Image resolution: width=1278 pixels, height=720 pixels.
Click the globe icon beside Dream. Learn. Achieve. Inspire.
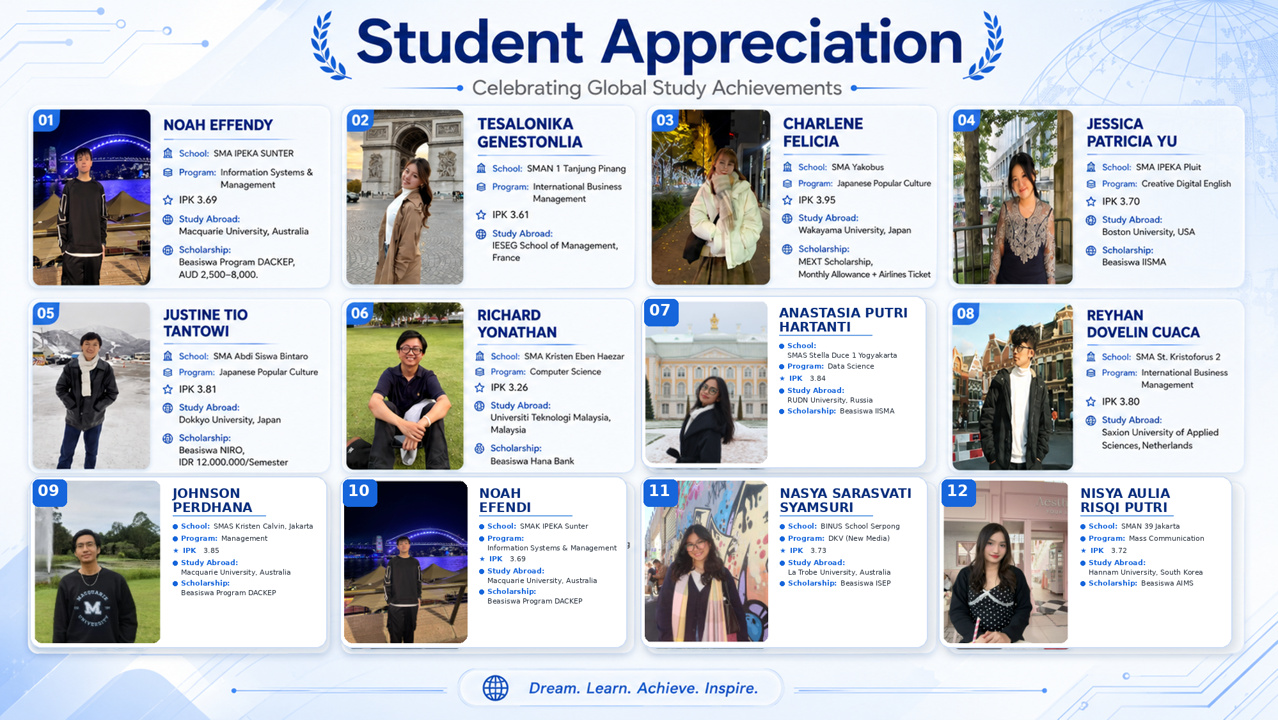[x=495, y=688]
